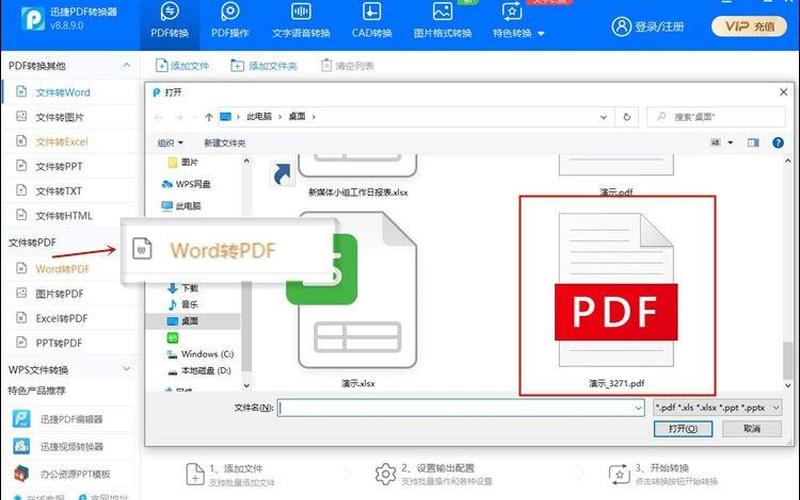The width and height of the screenshot is (800, 500).
Task: Open the 图片格式转换 tab
Action: tap(442, 21)
